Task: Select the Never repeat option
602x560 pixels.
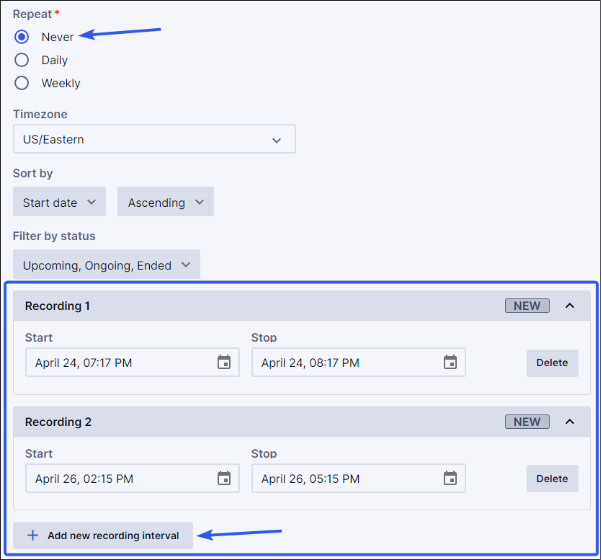Action: pyautogui.click(x=22, y=37)
